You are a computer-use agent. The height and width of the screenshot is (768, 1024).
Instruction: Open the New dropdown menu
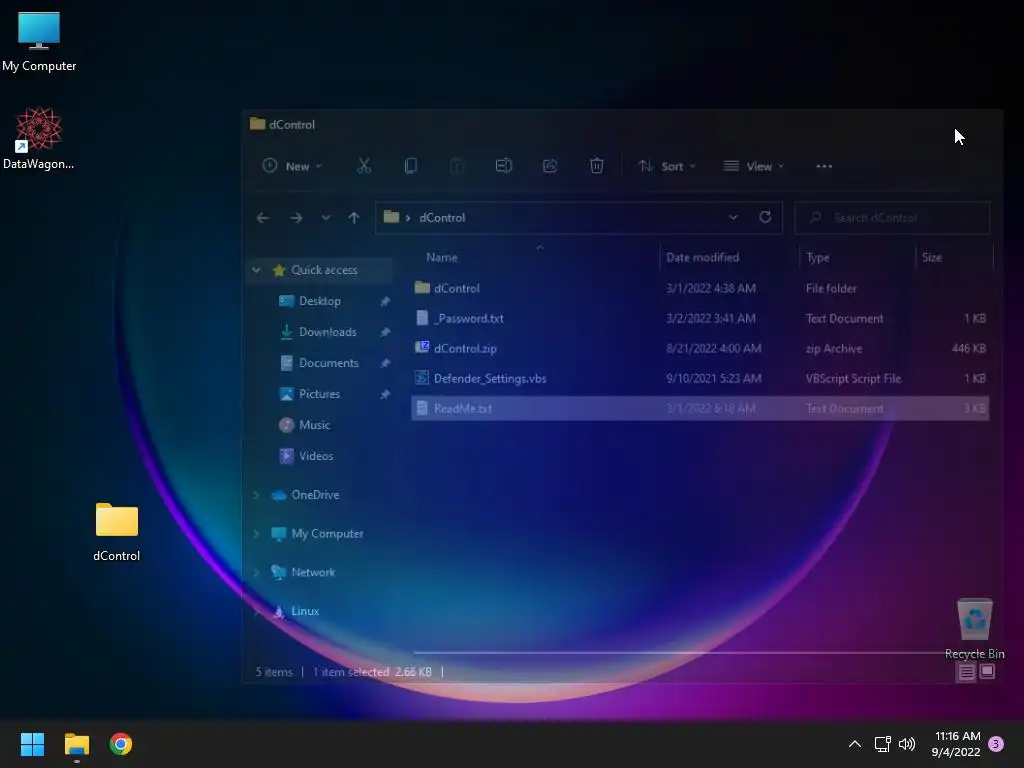(293, 166)
